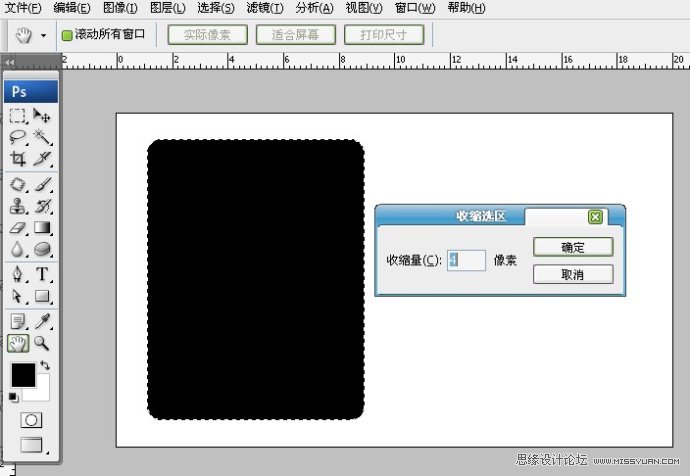Image resolution: width=690 pixels, height=476 pixels.
Task: Click the 适合屏幕 button
Action: click(x=296, y=35)
